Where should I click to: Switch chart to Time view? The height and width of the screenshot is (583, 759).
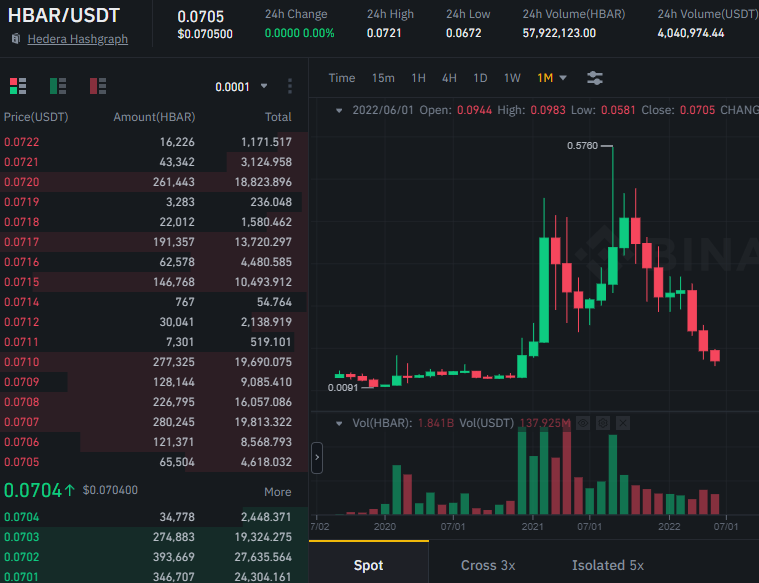(342, 78)
